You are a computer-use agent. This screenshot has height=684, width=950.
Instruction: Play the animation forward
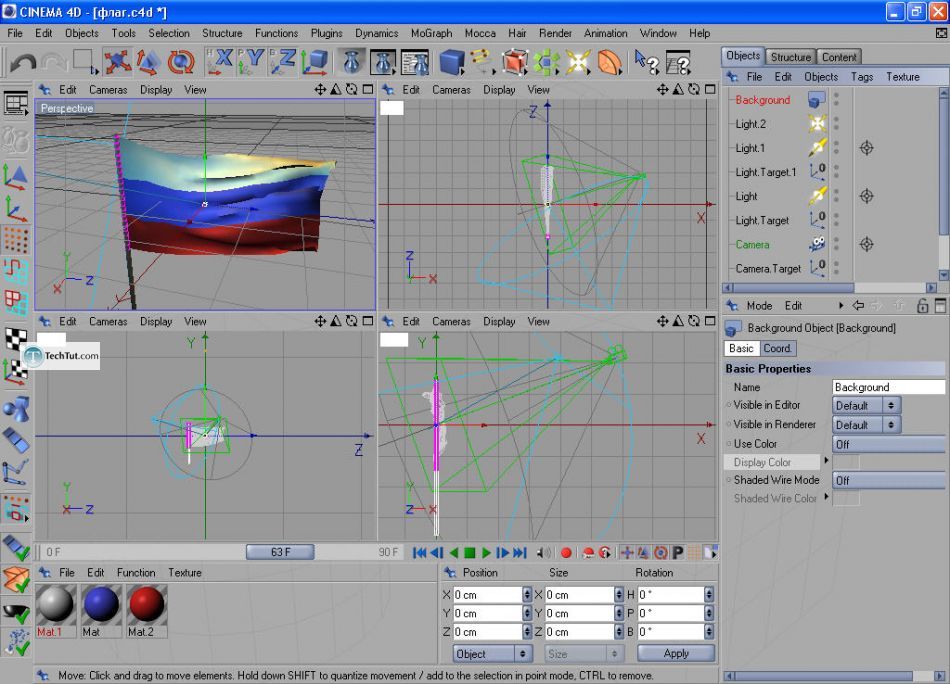[x=486, y=553]
